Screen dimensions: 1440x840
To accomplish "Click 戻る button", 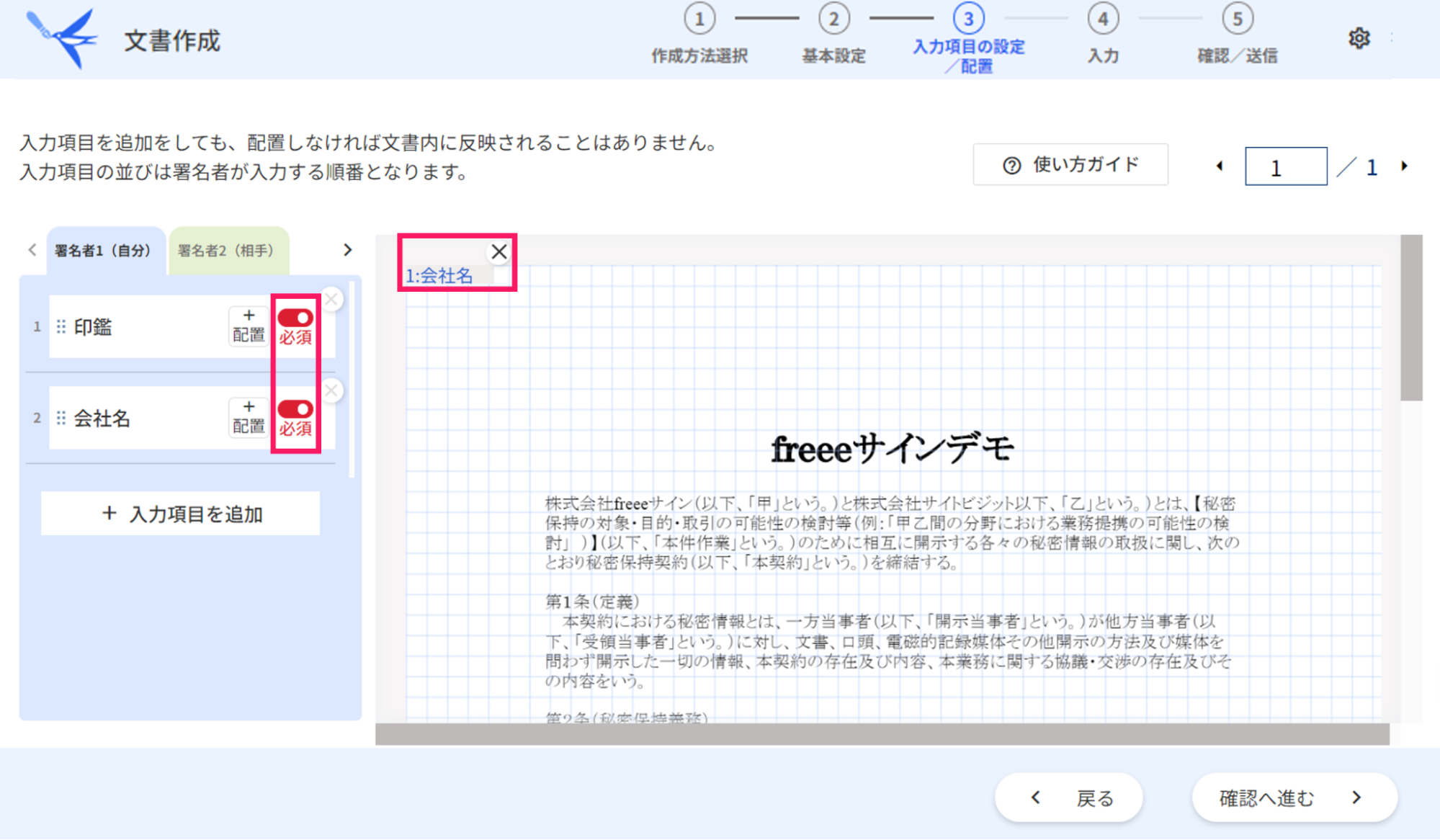I will pos(1069,797).
